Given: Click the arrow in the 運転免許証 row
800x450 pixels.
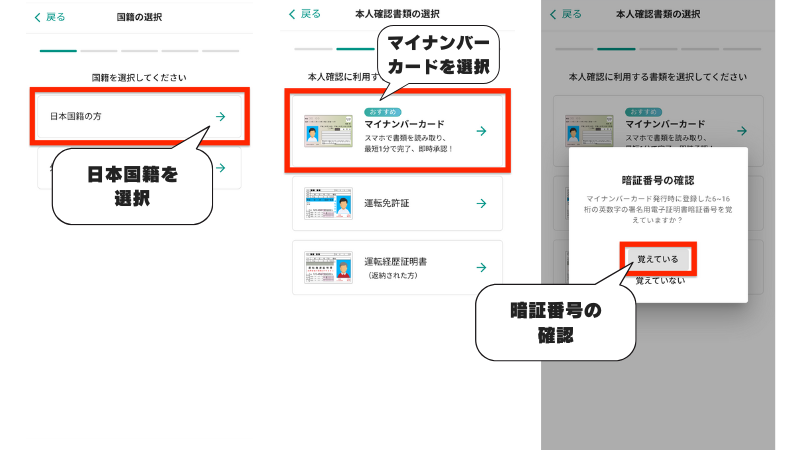Looking at the screenshot, I should point(481,203).
